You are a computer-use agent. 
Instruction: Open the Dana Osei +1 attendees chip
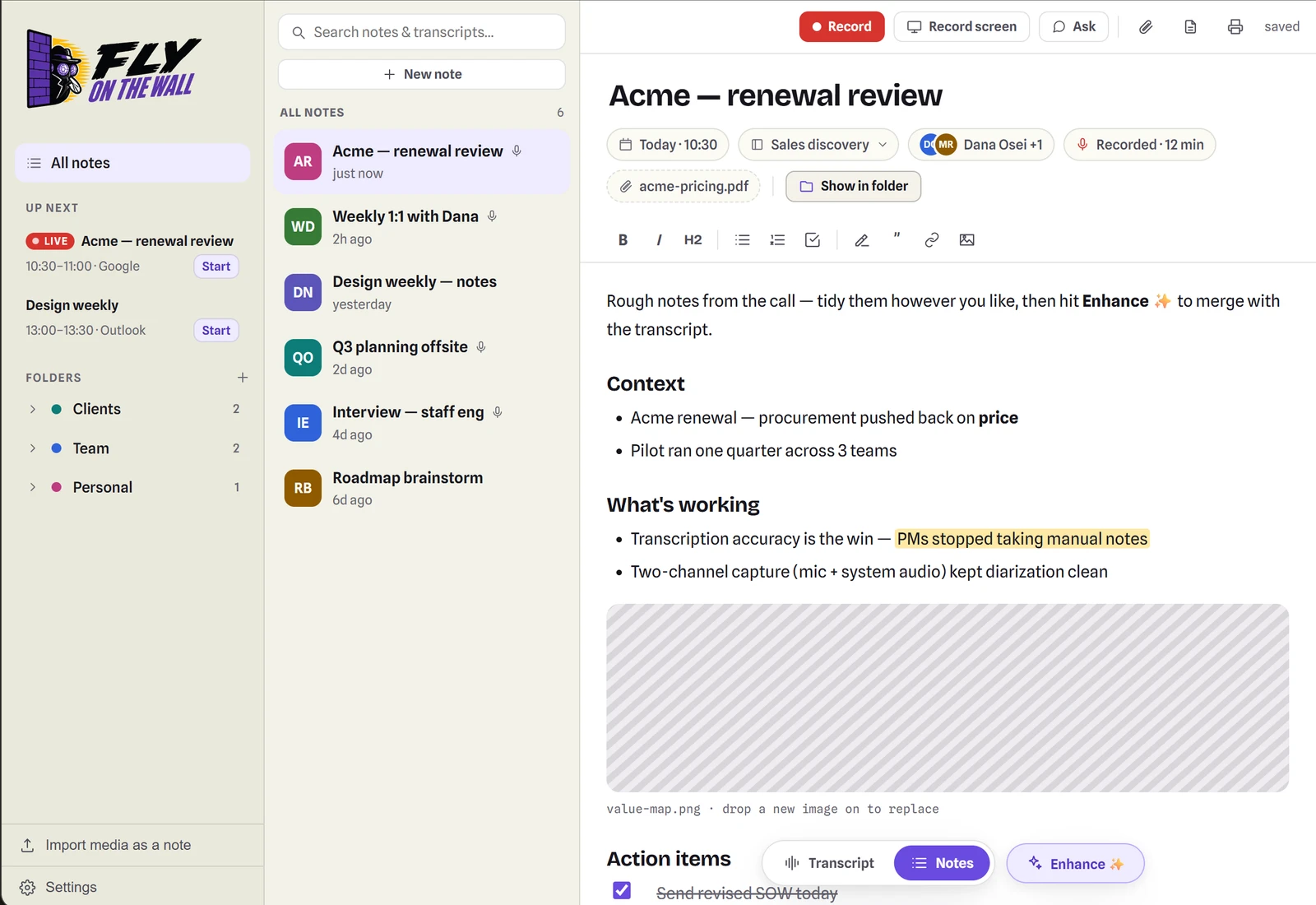[980, 145]
